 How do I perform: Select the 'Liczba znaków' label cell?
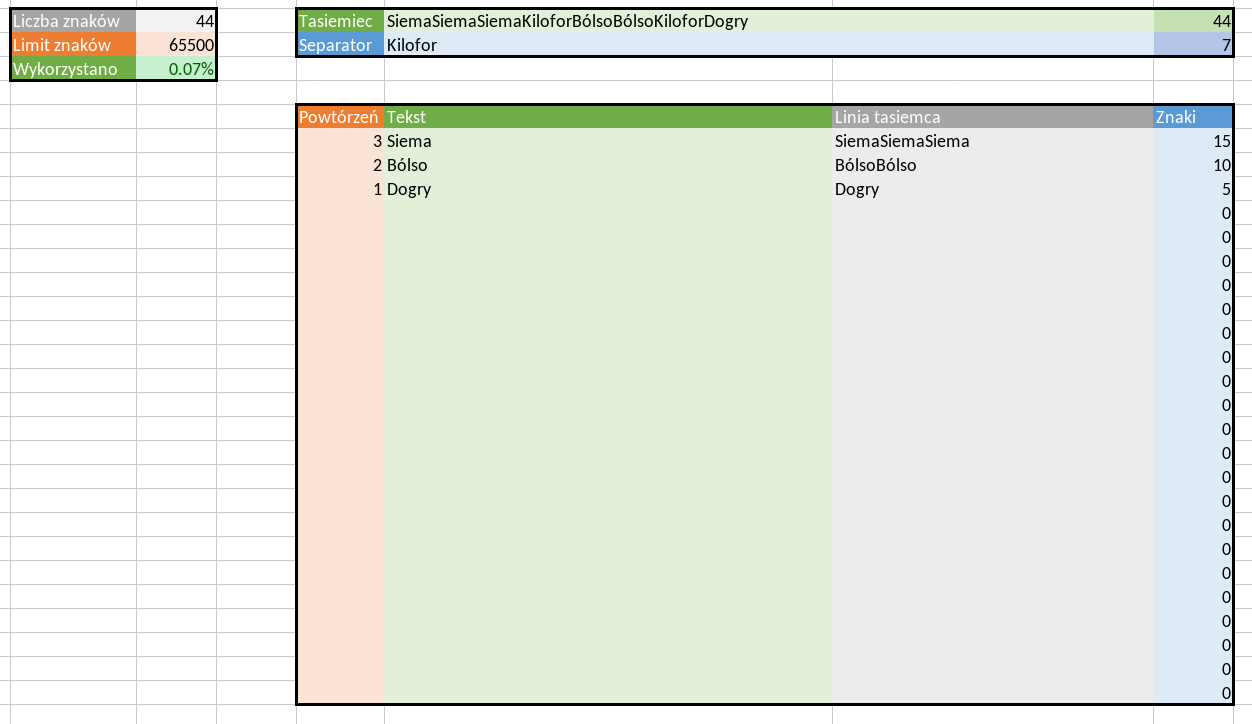[x=72, y=21]
